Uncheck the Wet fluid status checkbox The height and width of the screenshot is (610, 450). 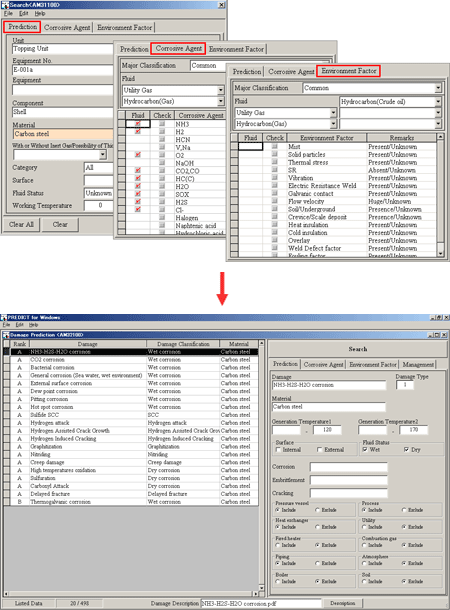tap(364, 450)
